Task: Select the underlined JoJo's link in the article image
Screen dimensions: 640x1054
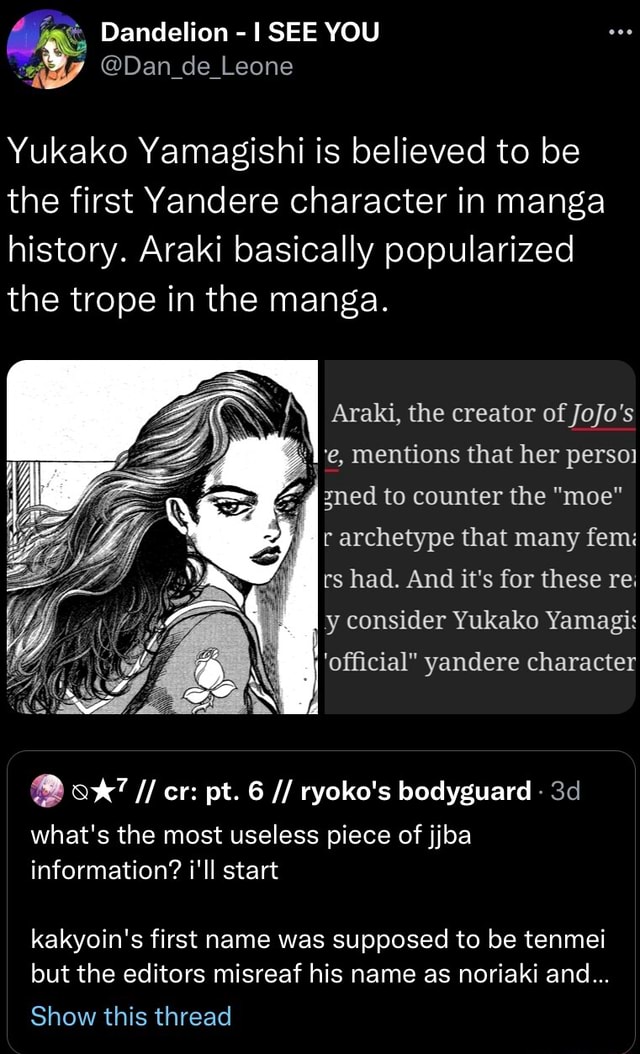Action: pos(602,415)
